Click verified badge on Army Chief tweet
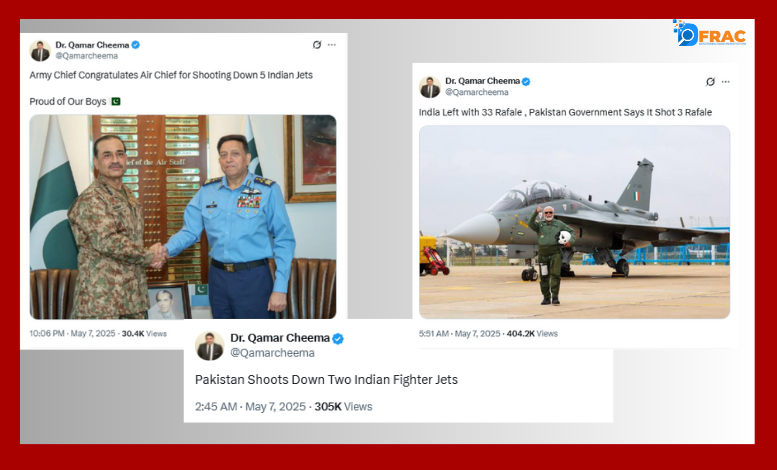 pyautogui.click(x=135, y=45)
